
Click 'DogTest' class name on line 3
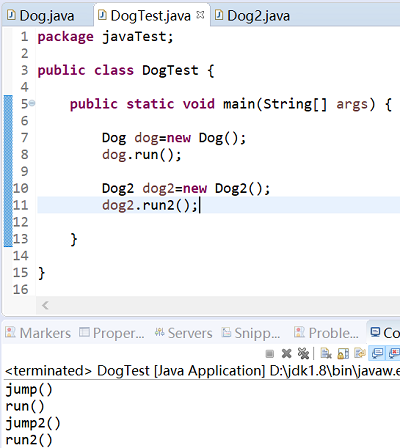(x=170, y=70)
